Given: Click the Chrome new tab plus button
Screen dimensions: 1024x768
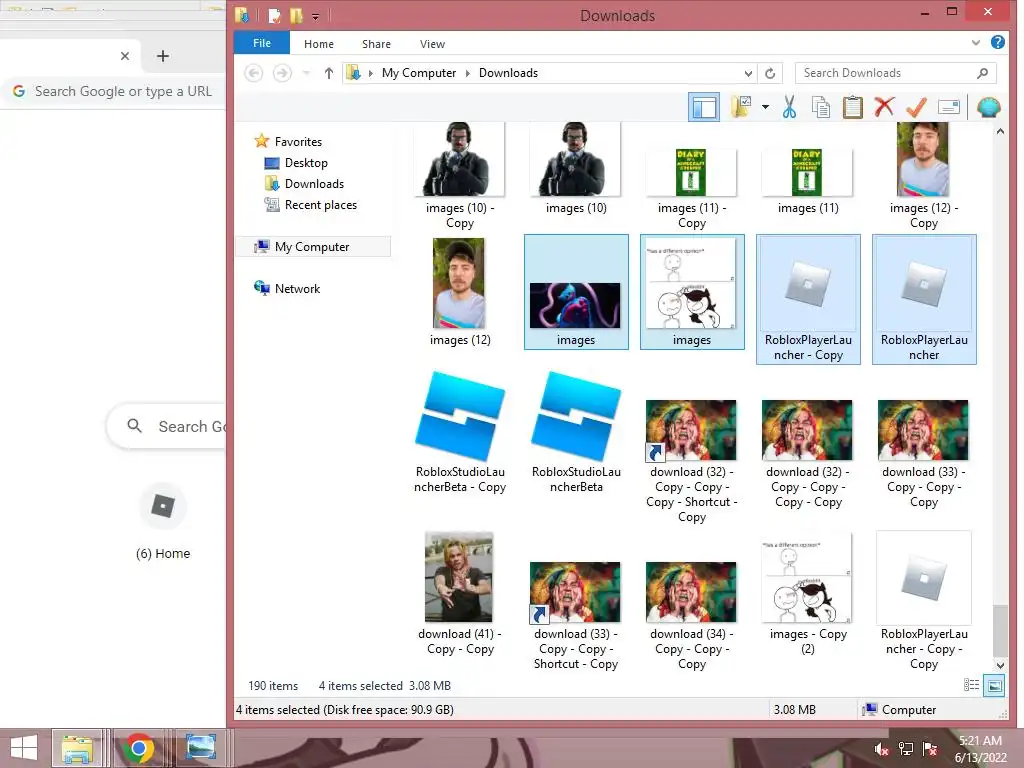Looking at the screenshot, I should [x=163, y=56].
